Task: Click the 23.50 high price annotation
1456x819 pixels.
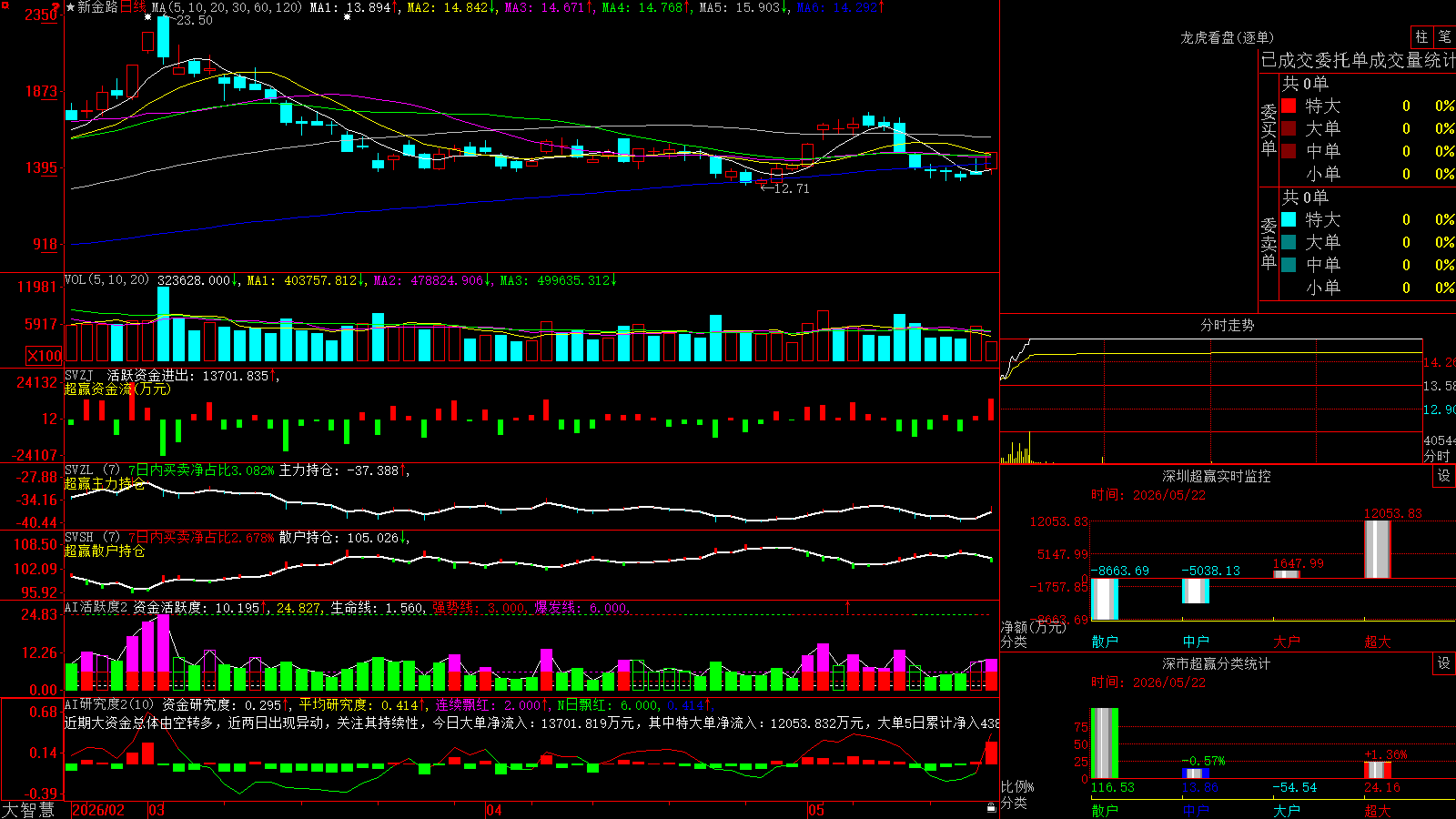Action: (x=194, y=20)
